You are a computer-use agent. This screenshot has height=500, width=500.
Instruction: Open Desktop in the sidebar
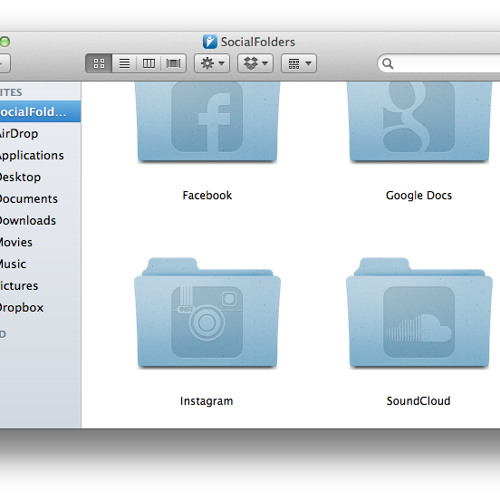pyautogui.click(x=40, y=177)
